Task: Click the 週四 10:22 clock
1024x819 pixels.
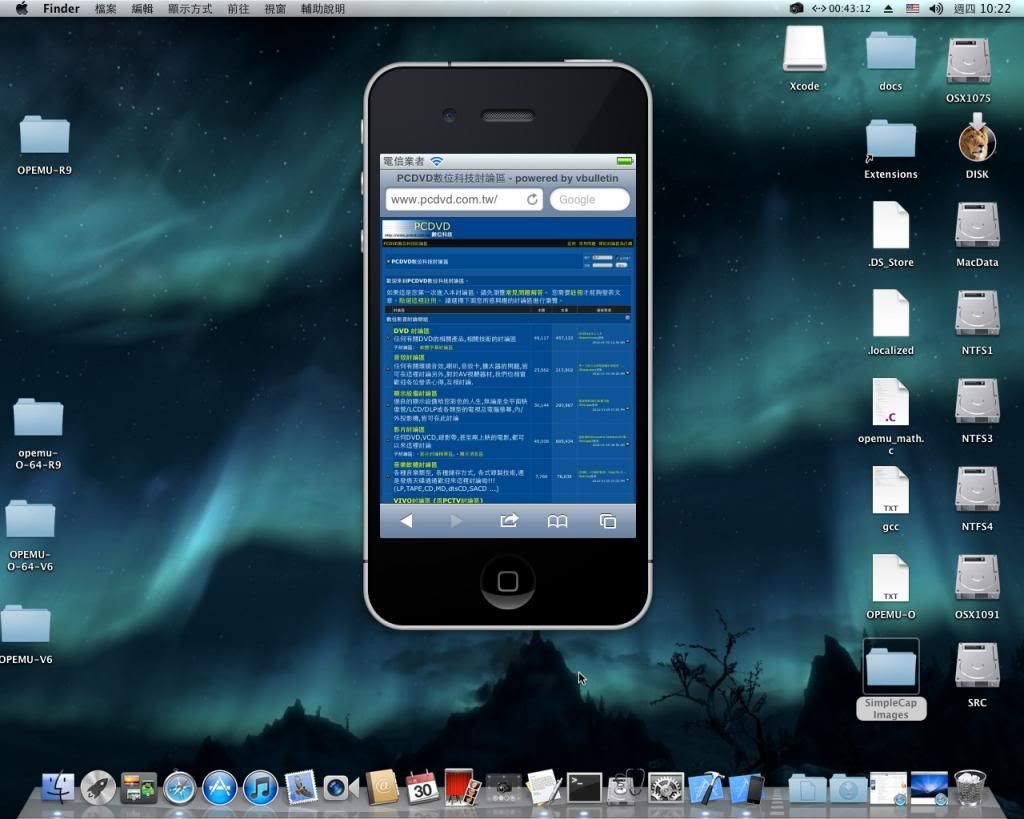Action: click(x=982, y=8)
